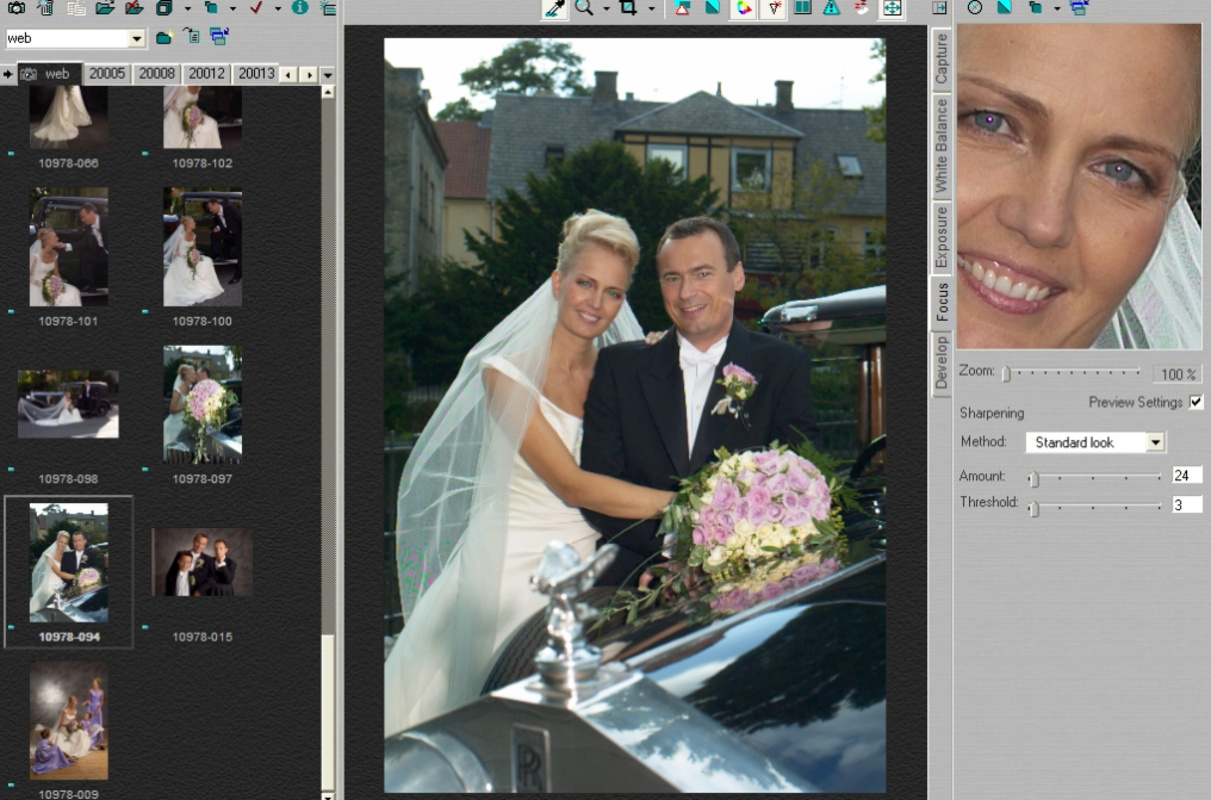This screenshot has height=800, width=1211.
Task: Open the web collection combo box dropdown
Action: coord(137,37)
